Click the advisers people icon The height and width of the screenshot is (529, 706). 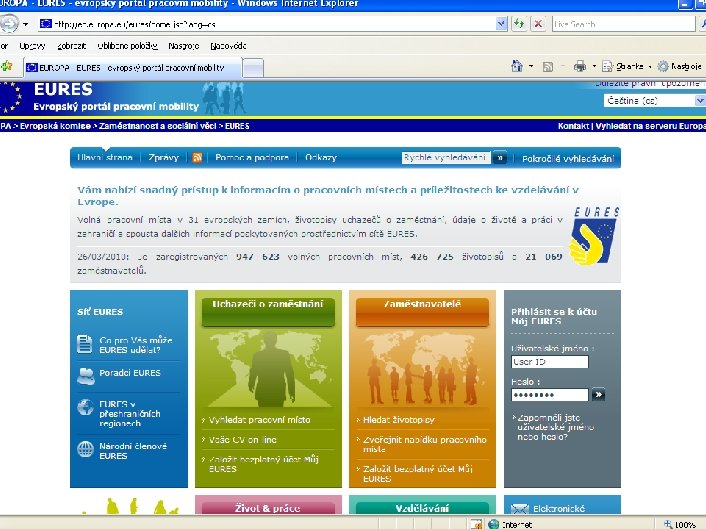(86, 376)
